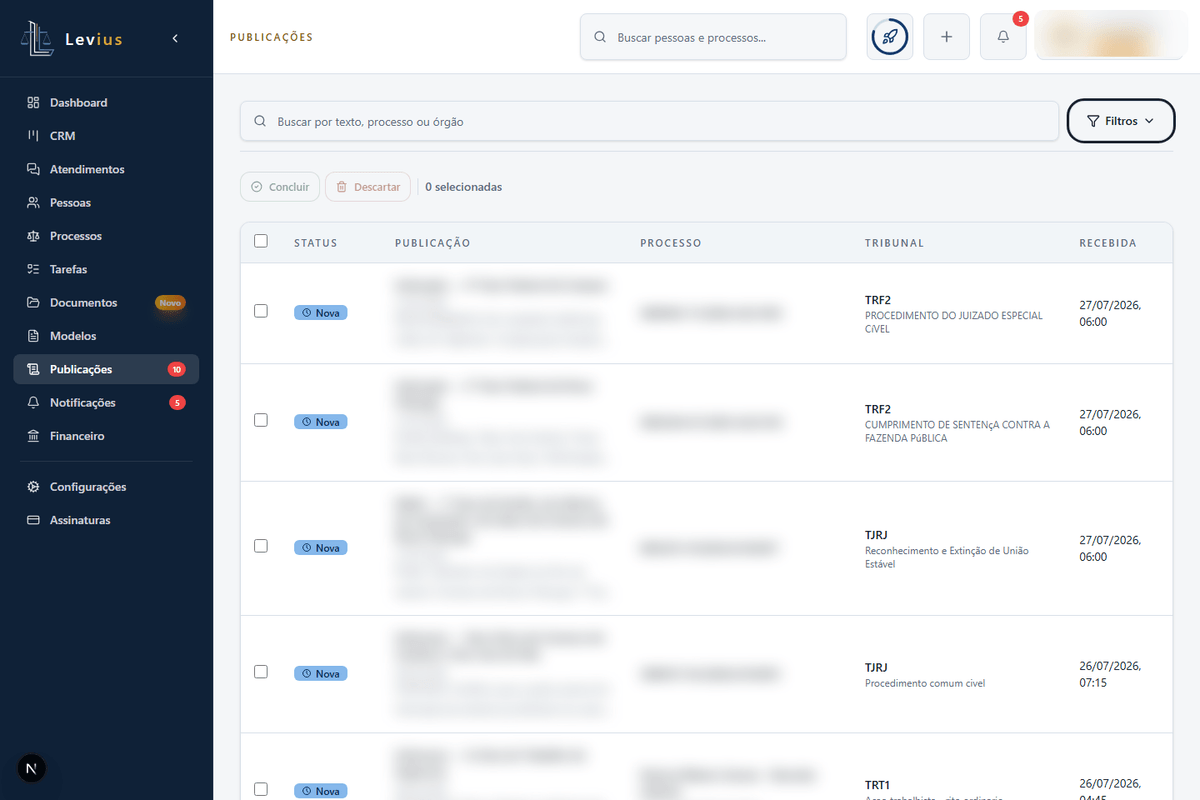Open the rocket progress icon
Image resolution: width=1200 pixels, height=800 pixels.
click(890, 37)
